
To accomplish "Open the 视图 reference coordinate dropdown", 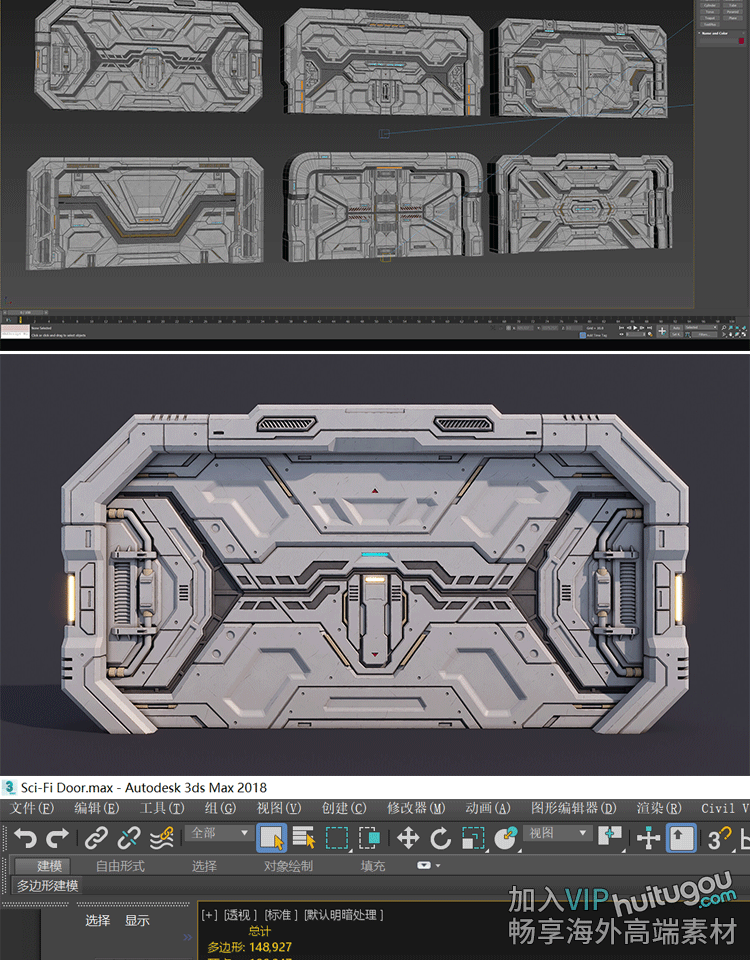I will click(x=558, y=833).
